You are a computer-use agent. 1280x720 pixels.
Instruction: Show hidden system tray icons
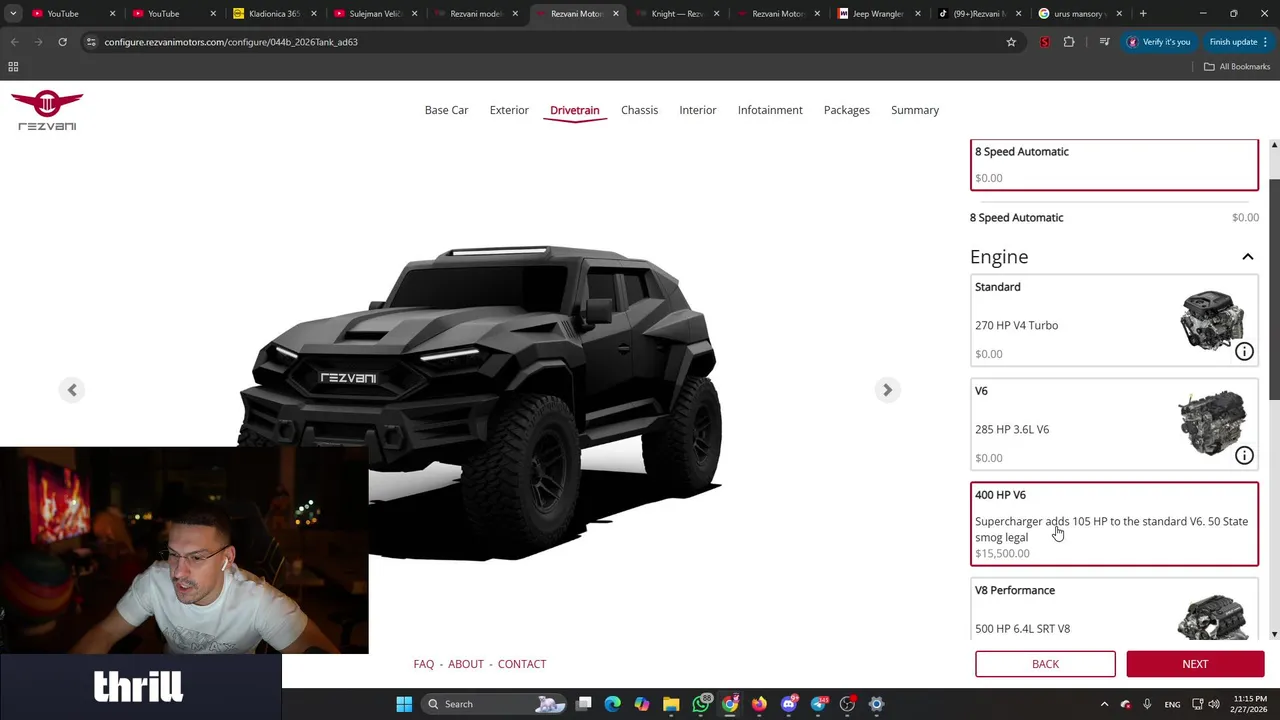click(1104, 704)
